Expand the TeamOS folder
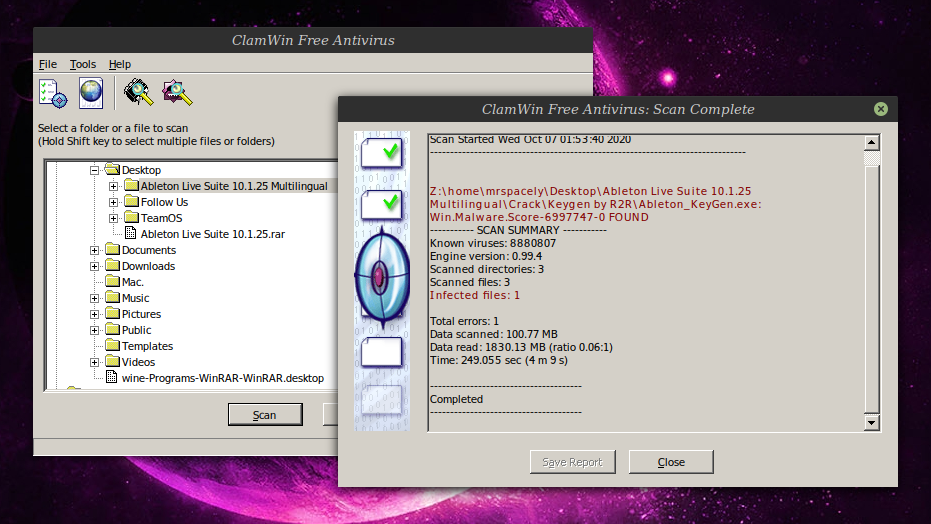The image size is (931, 524). tap(113, 218)
